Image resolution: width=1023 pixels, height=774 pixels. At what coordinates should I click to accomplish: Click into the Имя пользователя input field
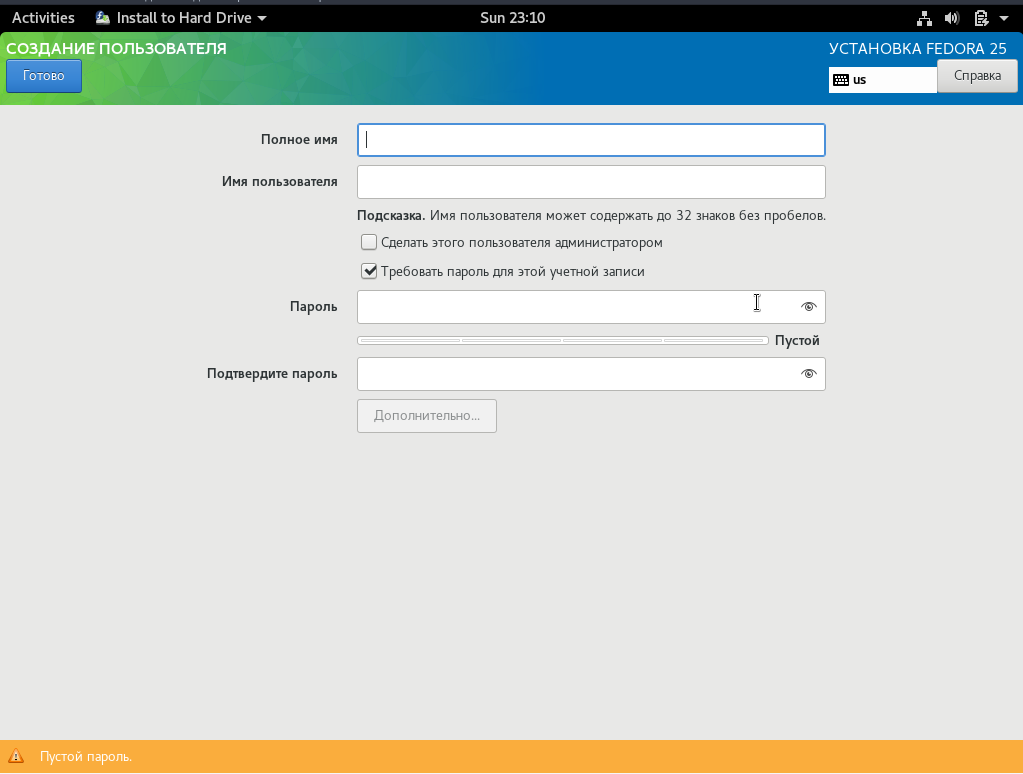pyautogui.click(x=591, y=182)
